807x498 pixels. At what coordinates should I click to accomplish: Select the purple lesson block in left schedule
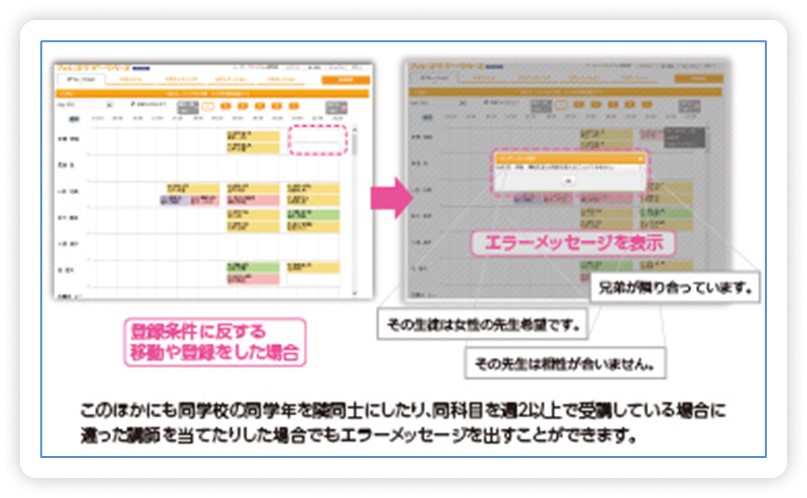coord(176,200)
